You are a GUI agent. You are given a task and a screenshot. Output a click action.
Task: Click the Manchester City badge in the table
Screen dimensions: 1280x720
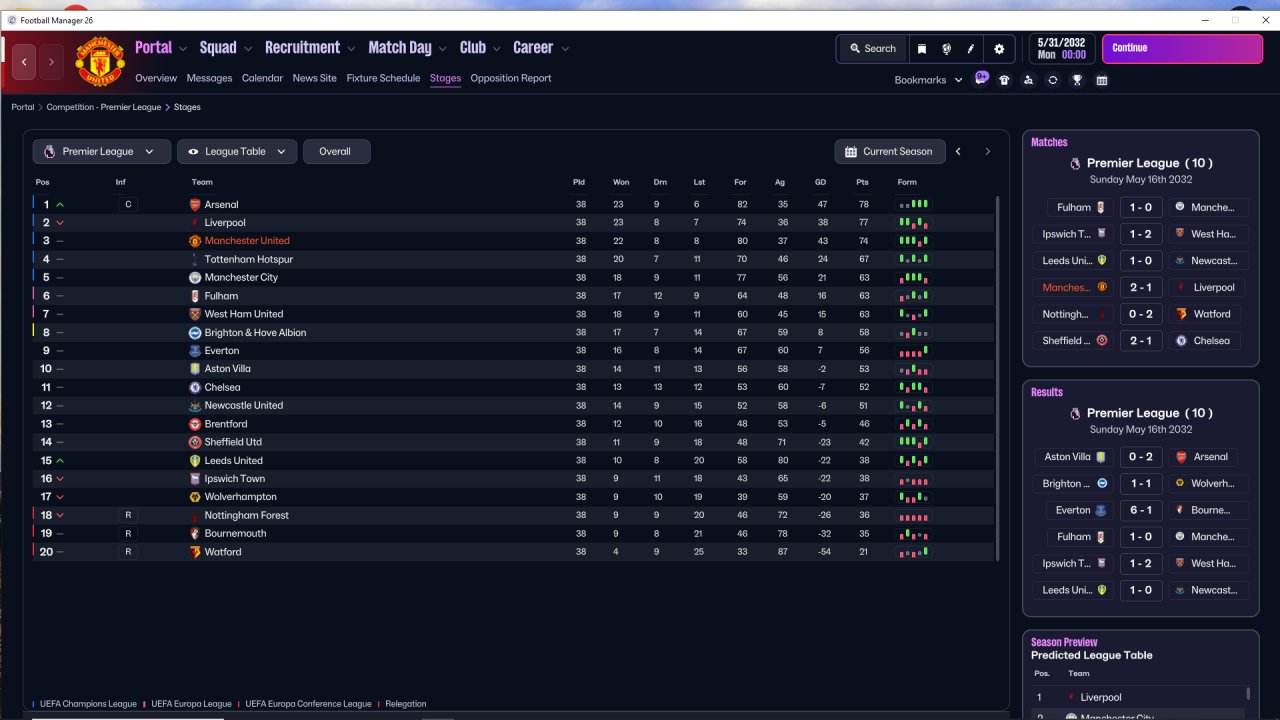[x=195, y=278]
